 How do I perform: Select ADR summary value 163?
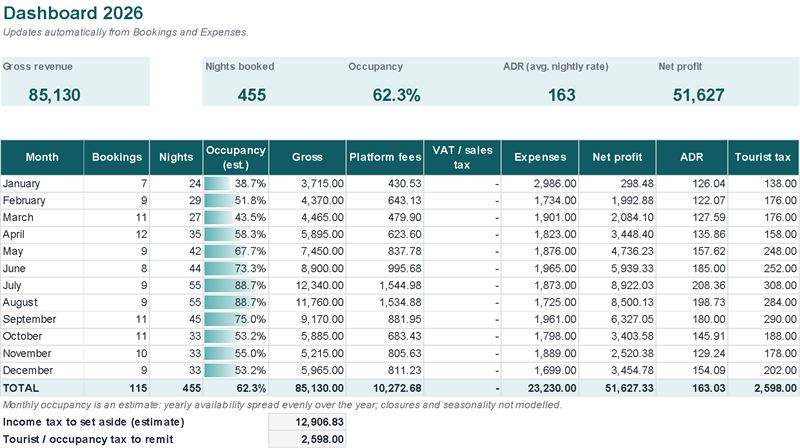[562, 95]
